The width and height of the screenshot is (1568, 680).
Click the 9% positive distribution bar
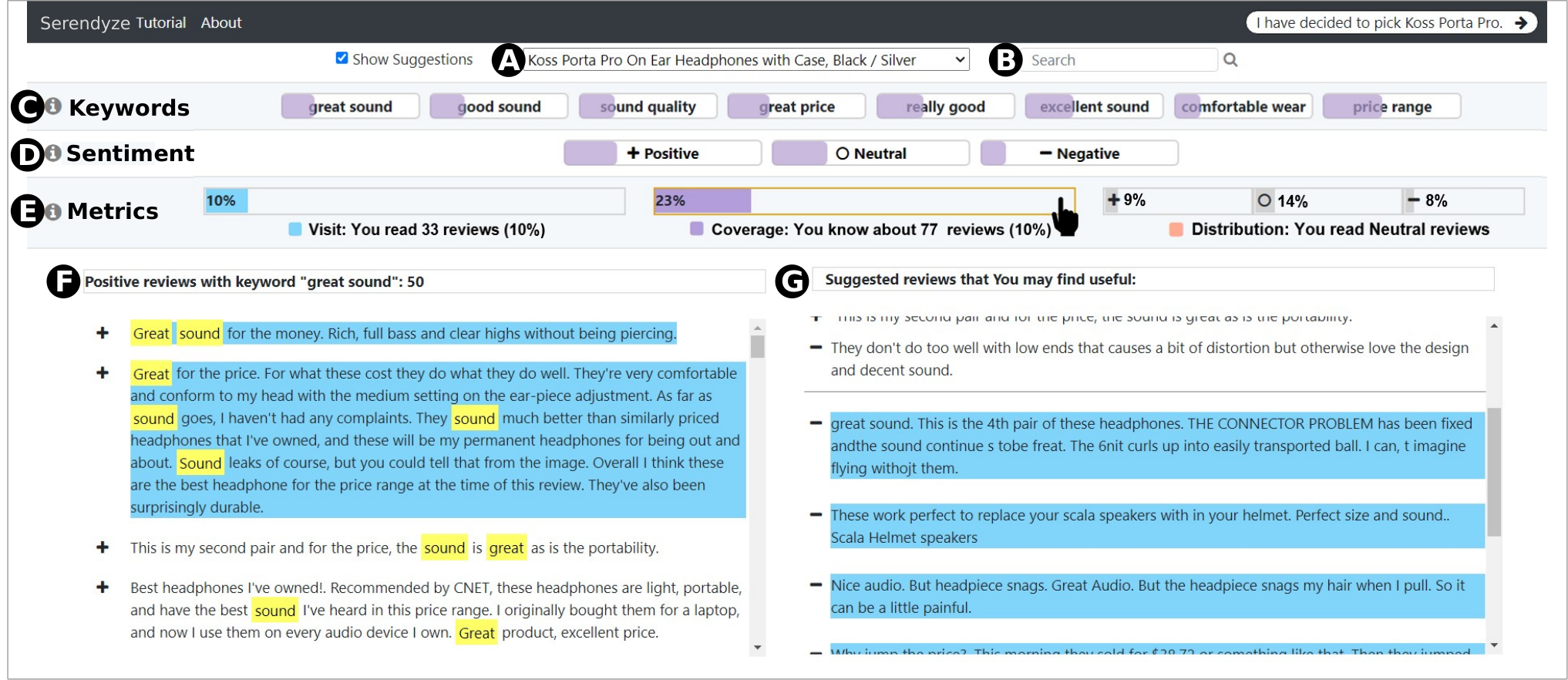tap(1178, 201)
